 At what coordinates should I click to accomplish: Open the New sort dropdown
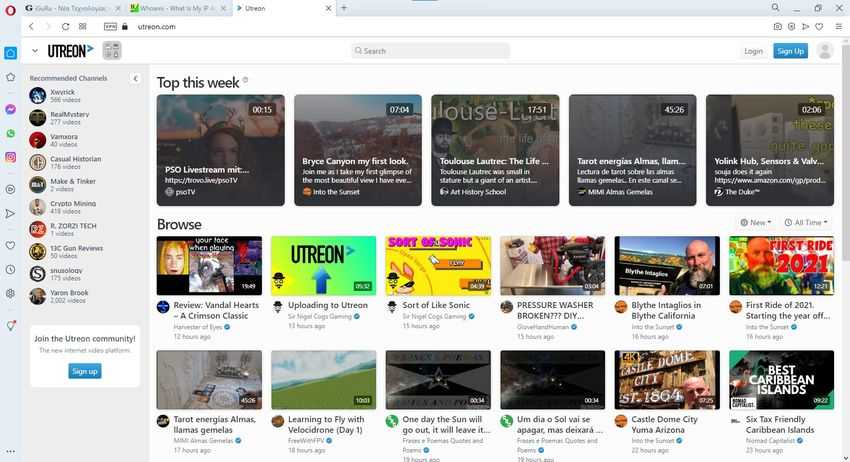pyautogui.click(x=756, y=222)
